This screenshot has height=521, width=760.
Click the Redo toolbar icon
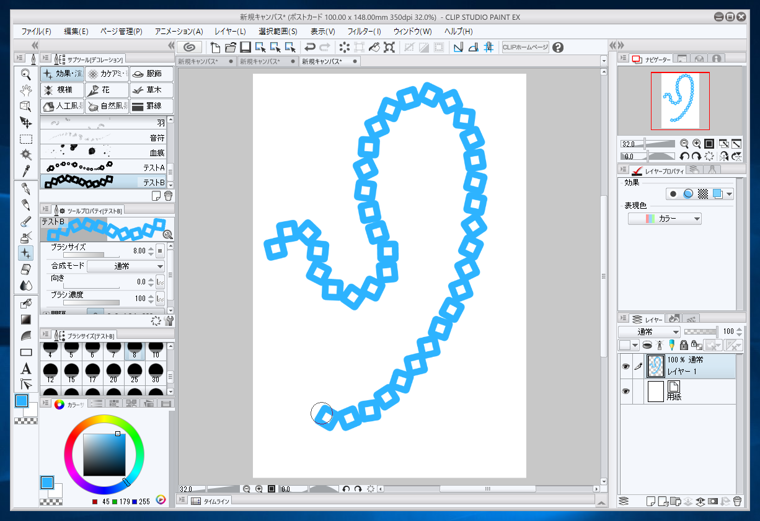(325, 47)
